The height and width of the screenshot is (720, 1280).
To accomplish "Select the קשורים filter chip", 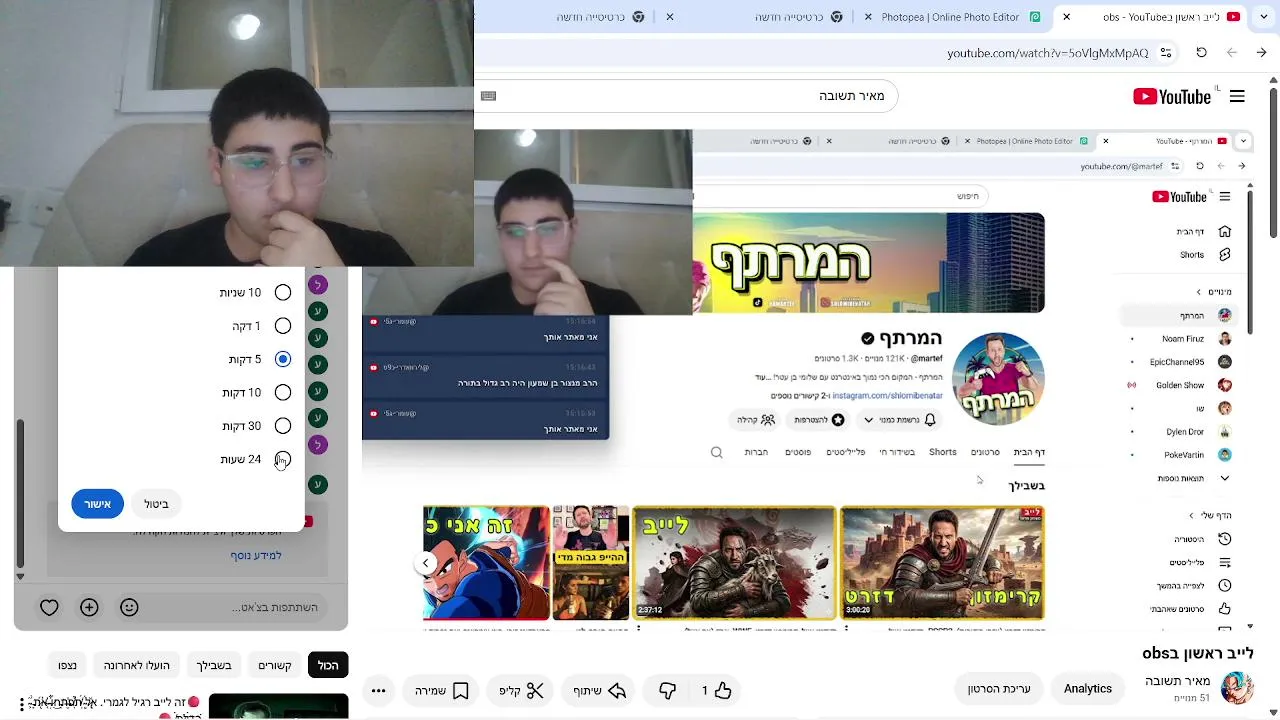I will tap(275, 665).
